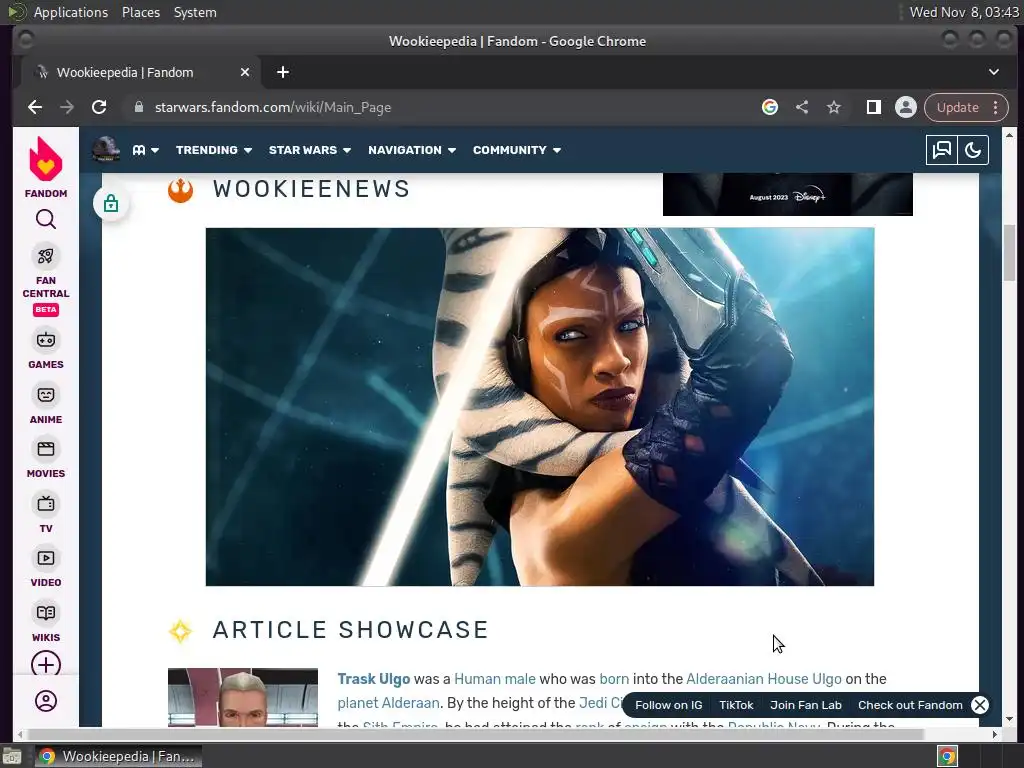This screenshot has height=768, width=1024.
Task: Expand the Navigation dropdown
Action: tap(411, 150)
